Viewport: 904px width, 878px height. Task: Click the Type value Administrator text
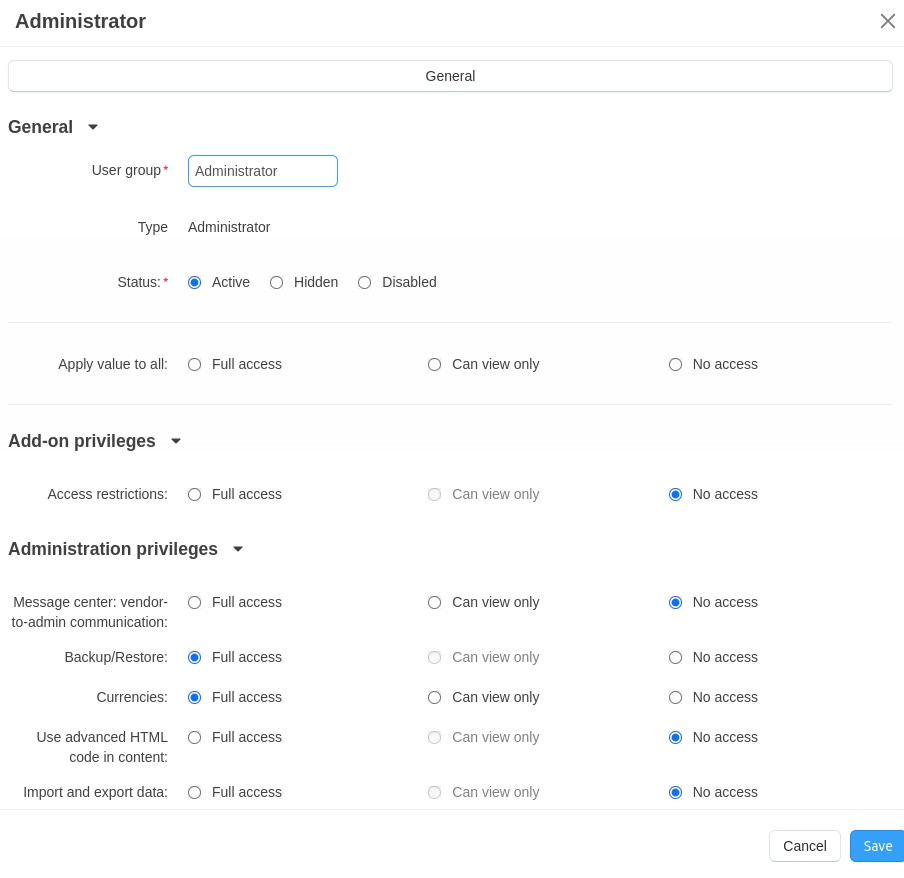[x=229, y=227]
